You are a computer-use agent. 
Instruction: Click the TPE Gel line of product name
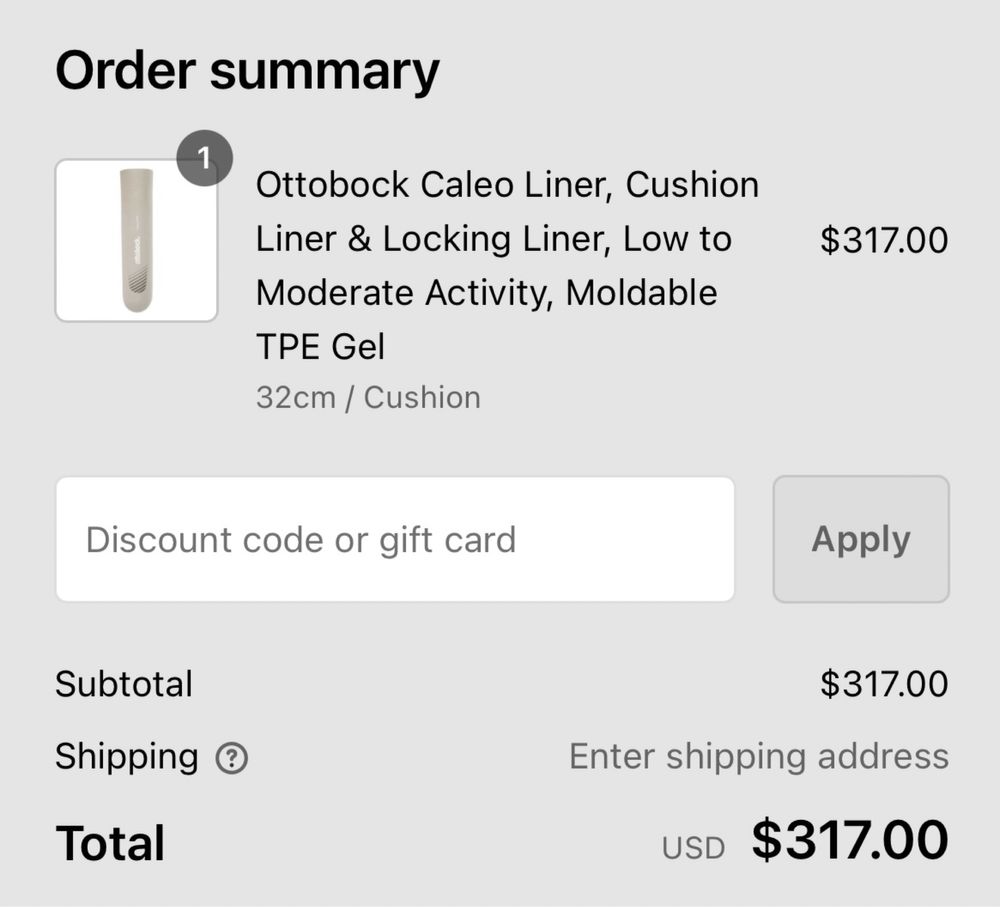point(320,347)
